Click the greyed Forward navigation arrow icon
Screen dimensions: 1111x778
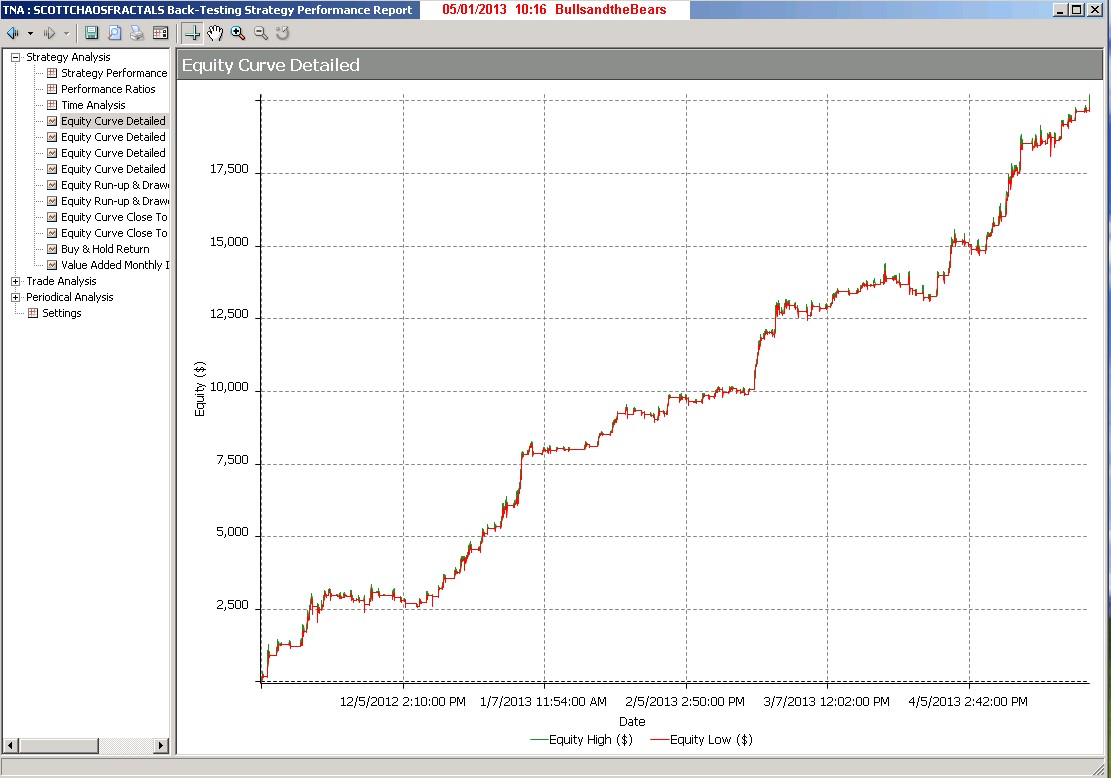(50, 33)
